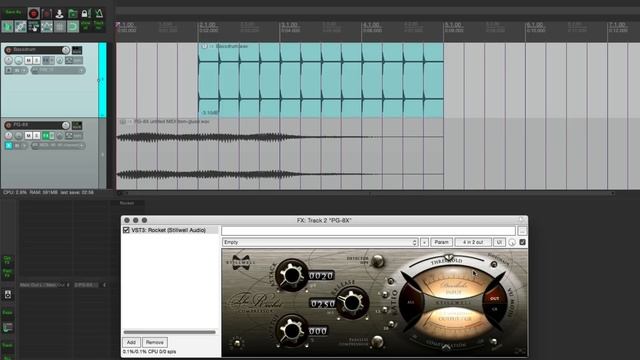Click the release value display 0250
The height and width of the screenshot is (360, 640).
[322, 304]
